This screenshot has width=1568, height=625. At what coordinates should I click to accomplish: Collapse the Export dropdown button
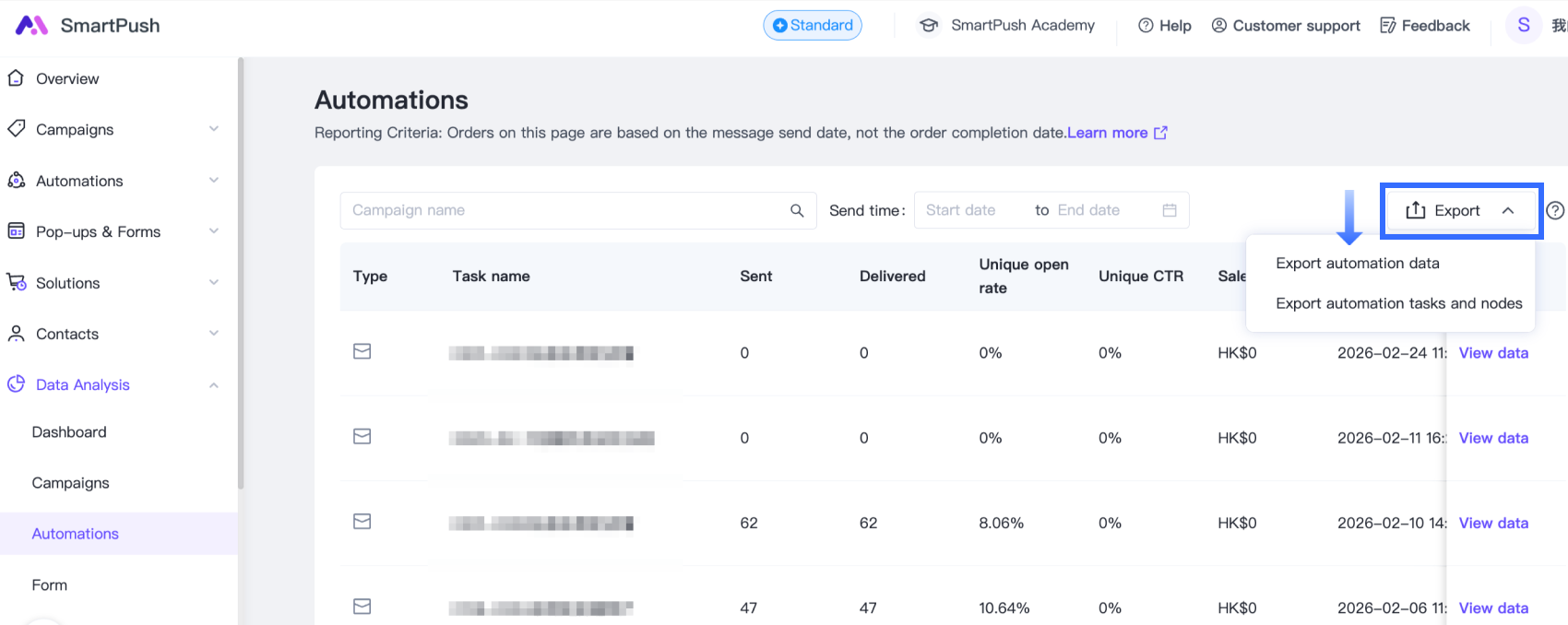tap(1460, 211)
